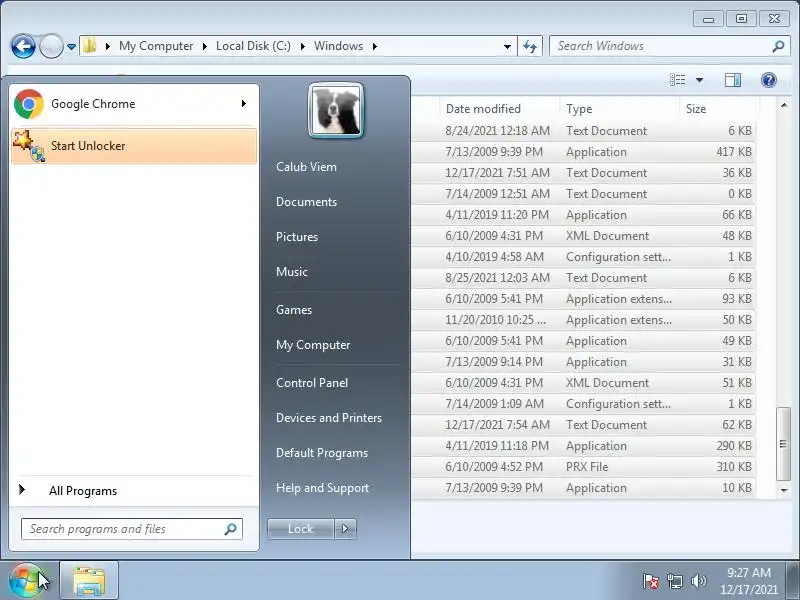Open Control Panel

point(312,383)
